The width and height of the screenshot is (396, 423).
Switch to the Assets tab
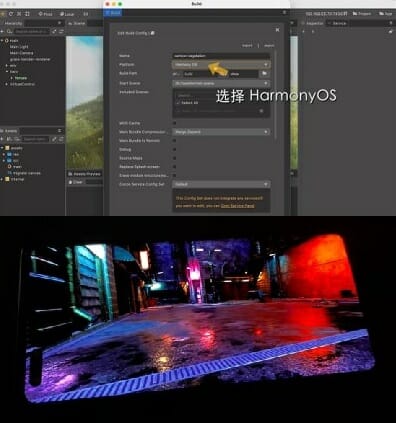point(9,131)
